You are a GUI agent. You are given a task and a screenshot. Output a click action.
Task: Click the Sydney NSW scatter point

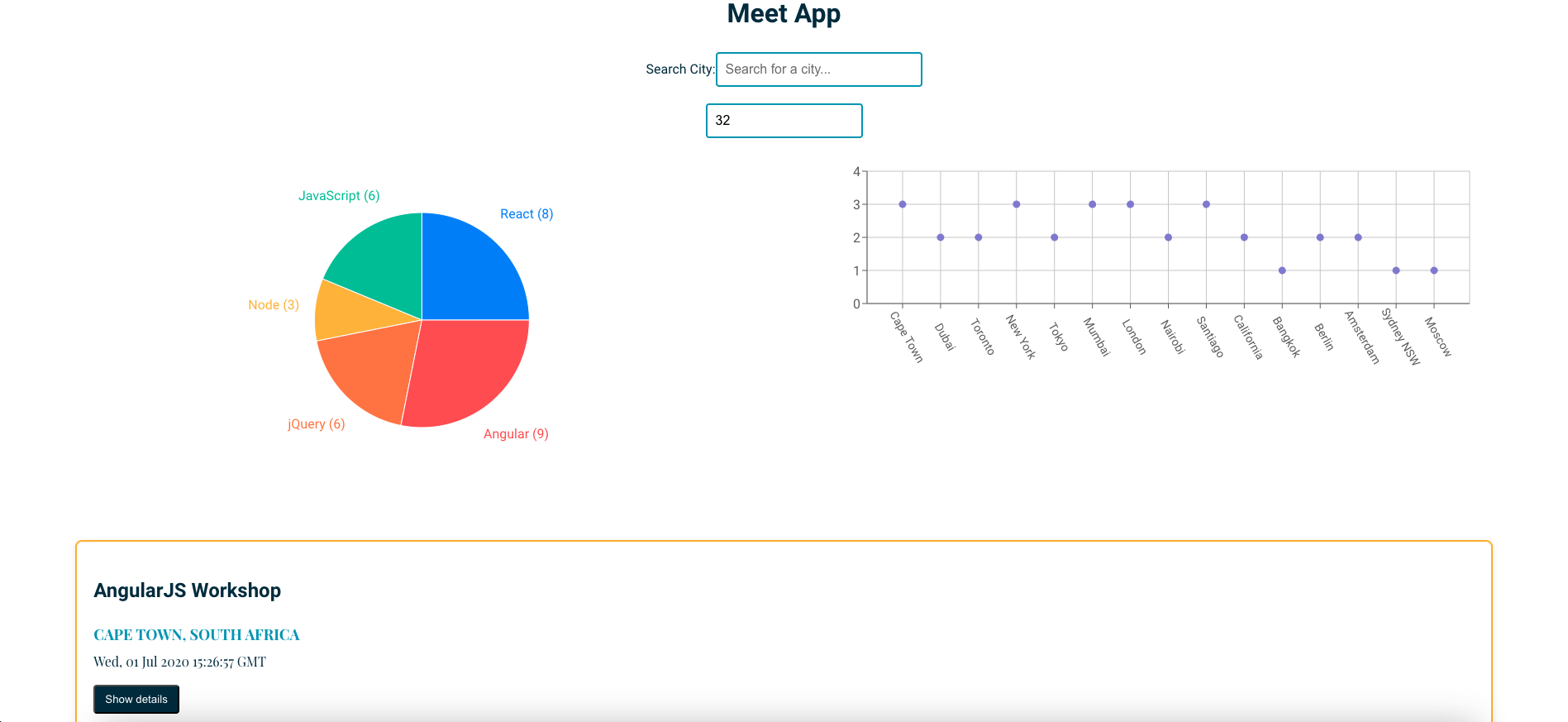tap(1396, 270)
